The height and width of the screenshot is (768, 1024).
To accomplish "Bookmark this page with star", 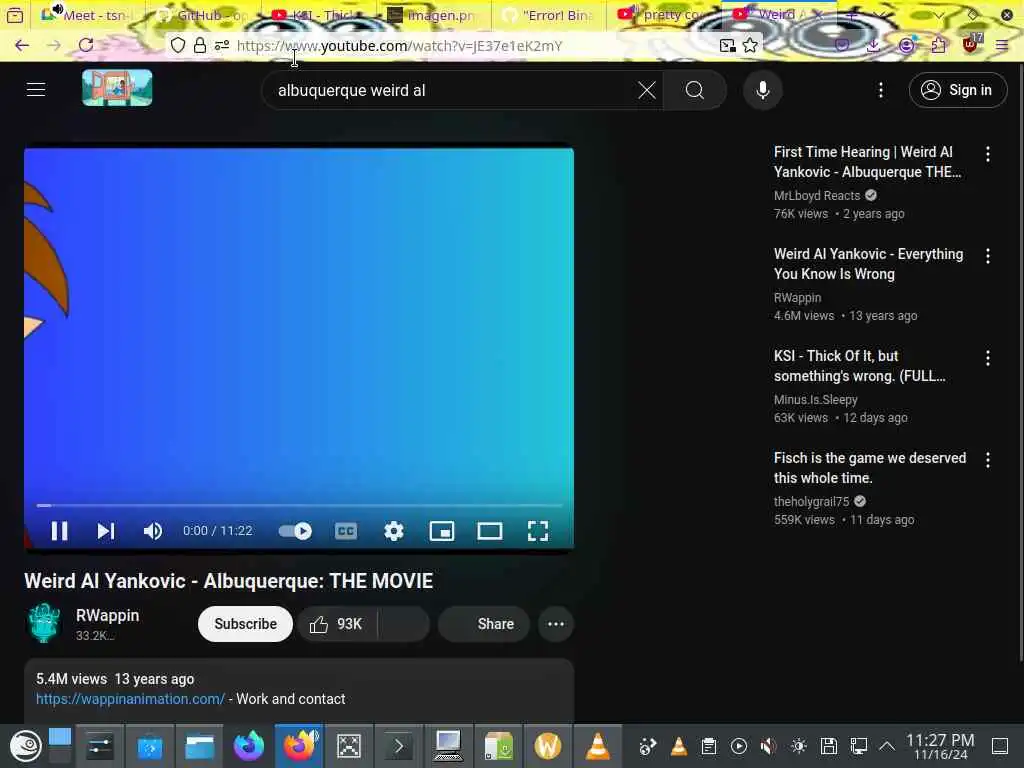I will click(750, 45).
